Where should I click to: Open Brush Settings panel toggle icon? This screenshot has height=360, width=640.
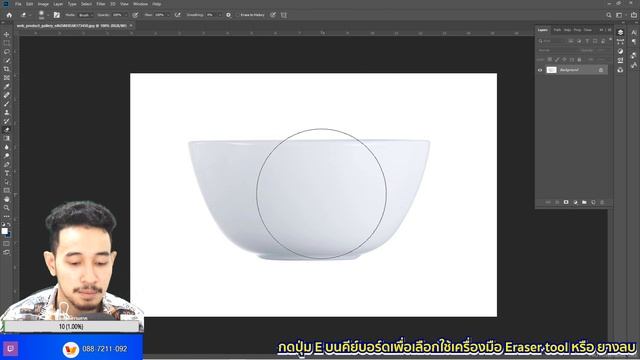tap(57, 15)
